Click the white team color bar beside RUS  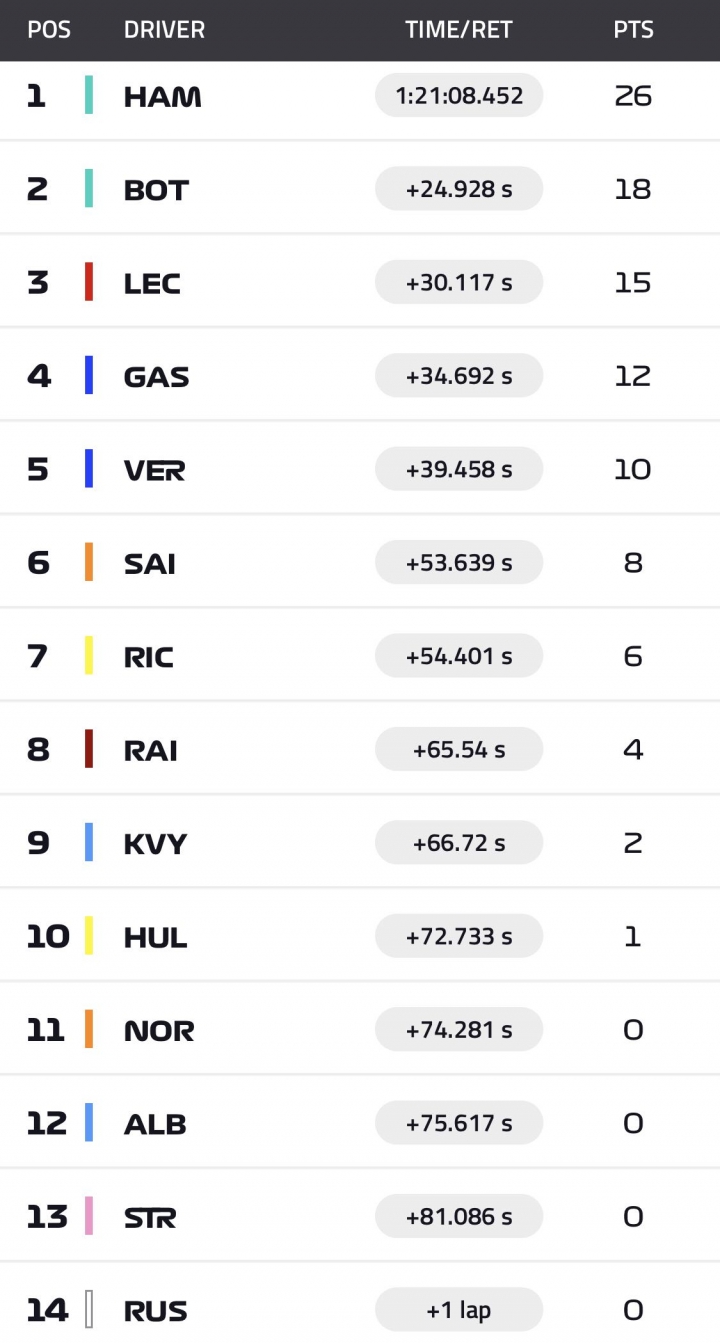pyautogui.click(x=89, y=1309)
